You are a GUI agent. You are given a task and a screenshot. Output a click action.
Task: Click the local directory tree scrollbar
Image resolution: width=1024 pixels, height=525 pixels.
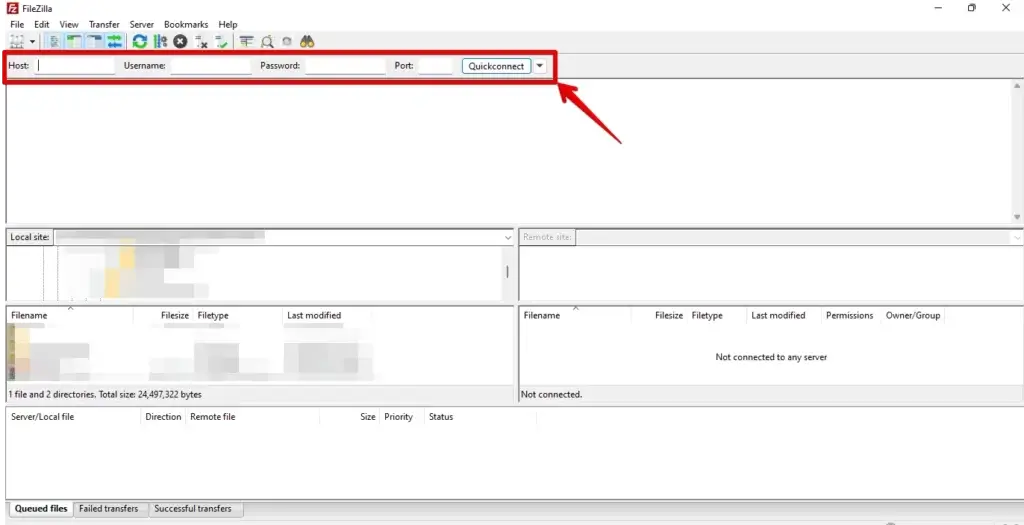pos(507,272)
